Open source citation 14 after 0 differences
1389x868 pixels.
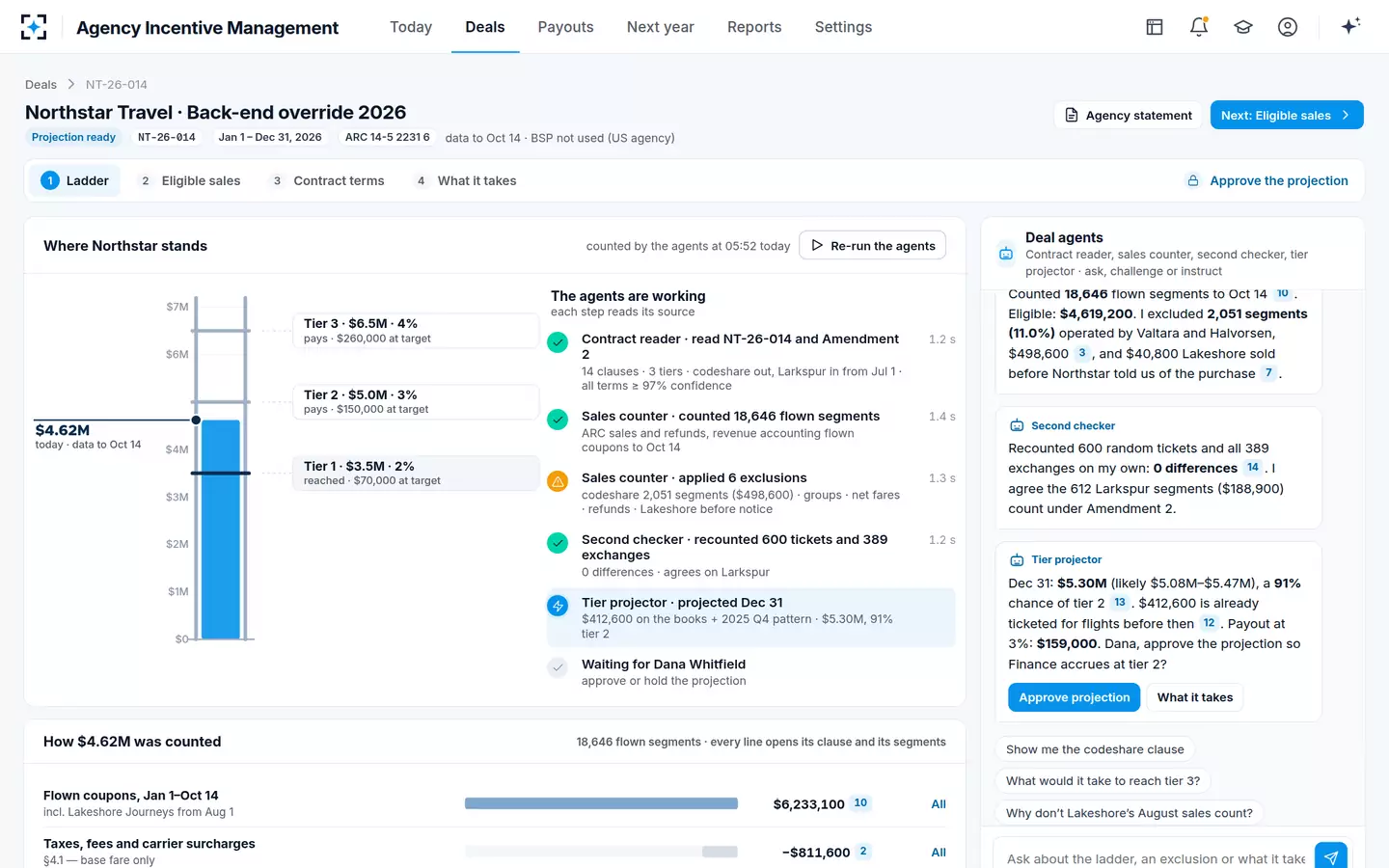click(x=1252, y=467)
